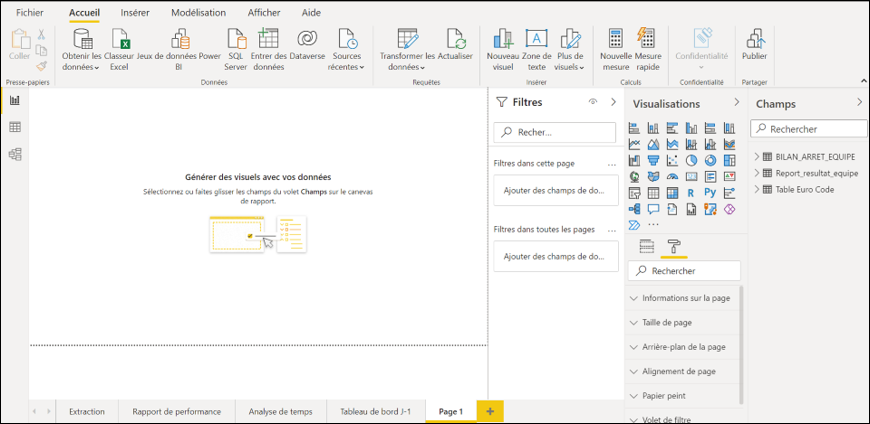Screen dimensions: 870x424
Task: Toggle Filters pane visibility eye icon
Action: tap(593, 102)
